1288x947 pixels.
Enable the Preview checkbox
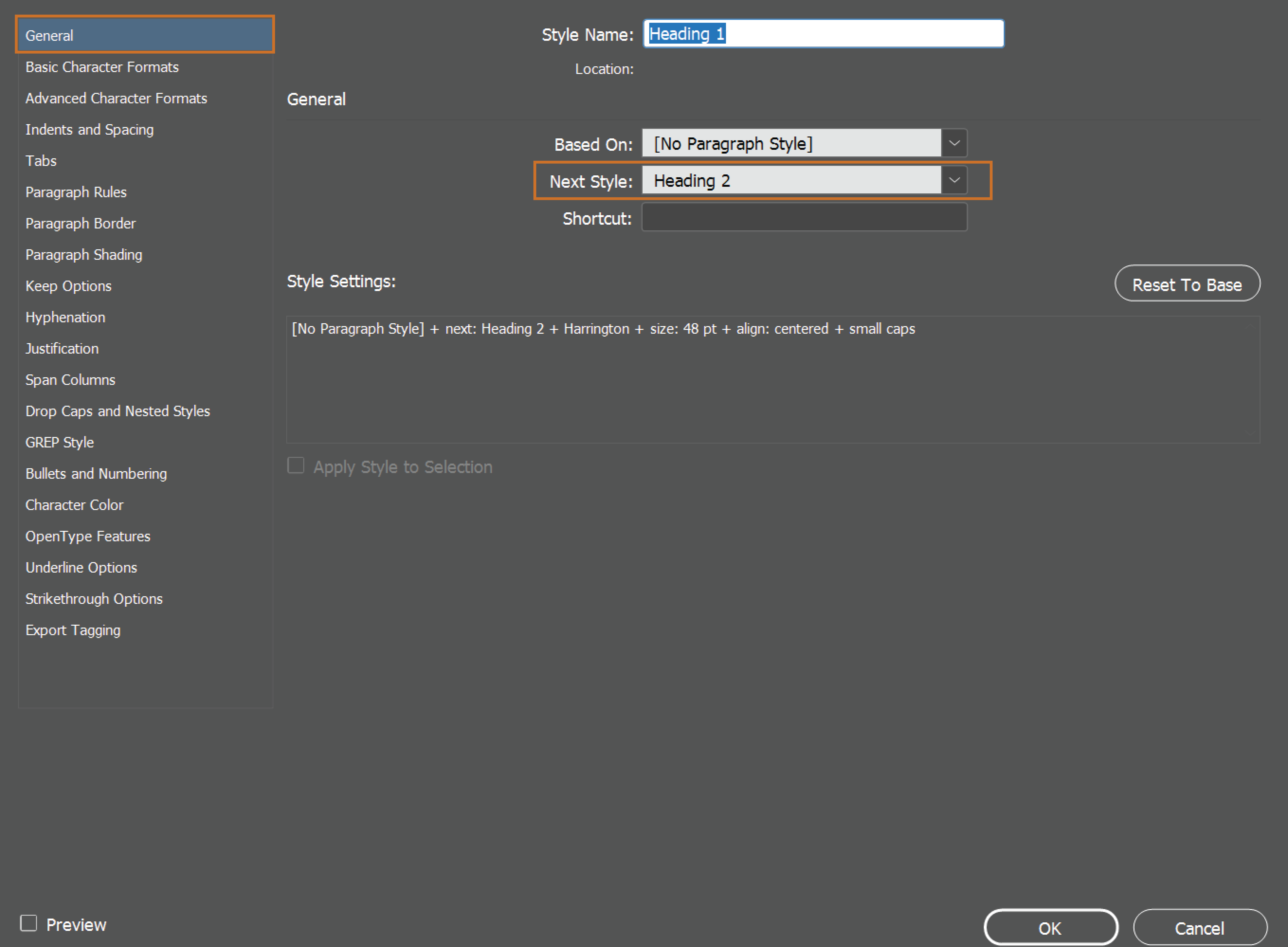[x=29, y=924]
